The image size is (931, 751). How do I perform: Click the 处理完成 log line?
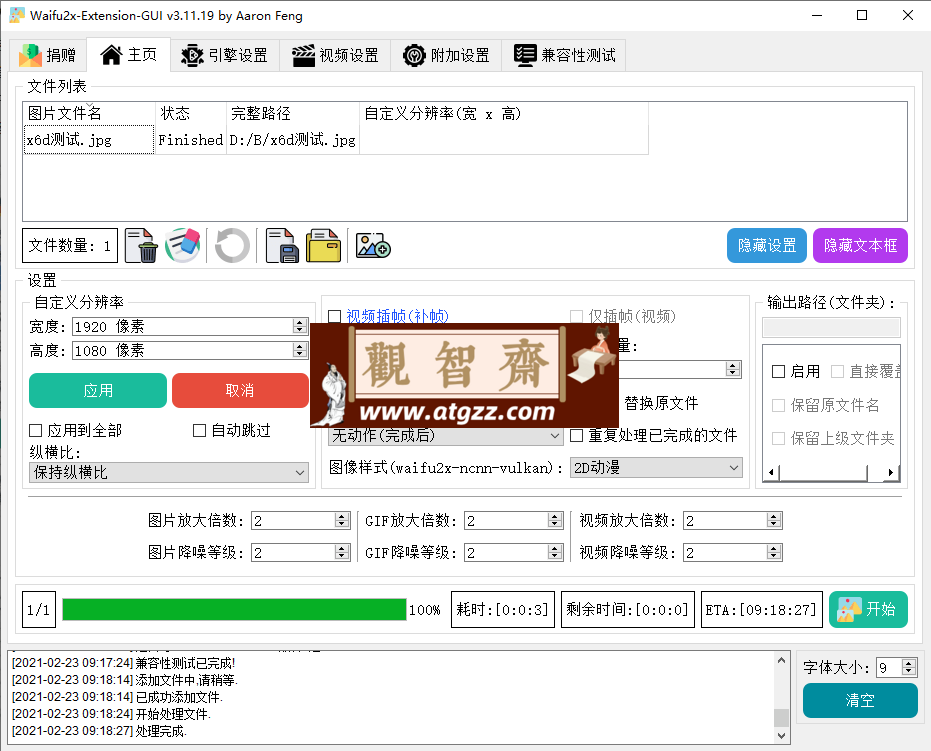99,731
